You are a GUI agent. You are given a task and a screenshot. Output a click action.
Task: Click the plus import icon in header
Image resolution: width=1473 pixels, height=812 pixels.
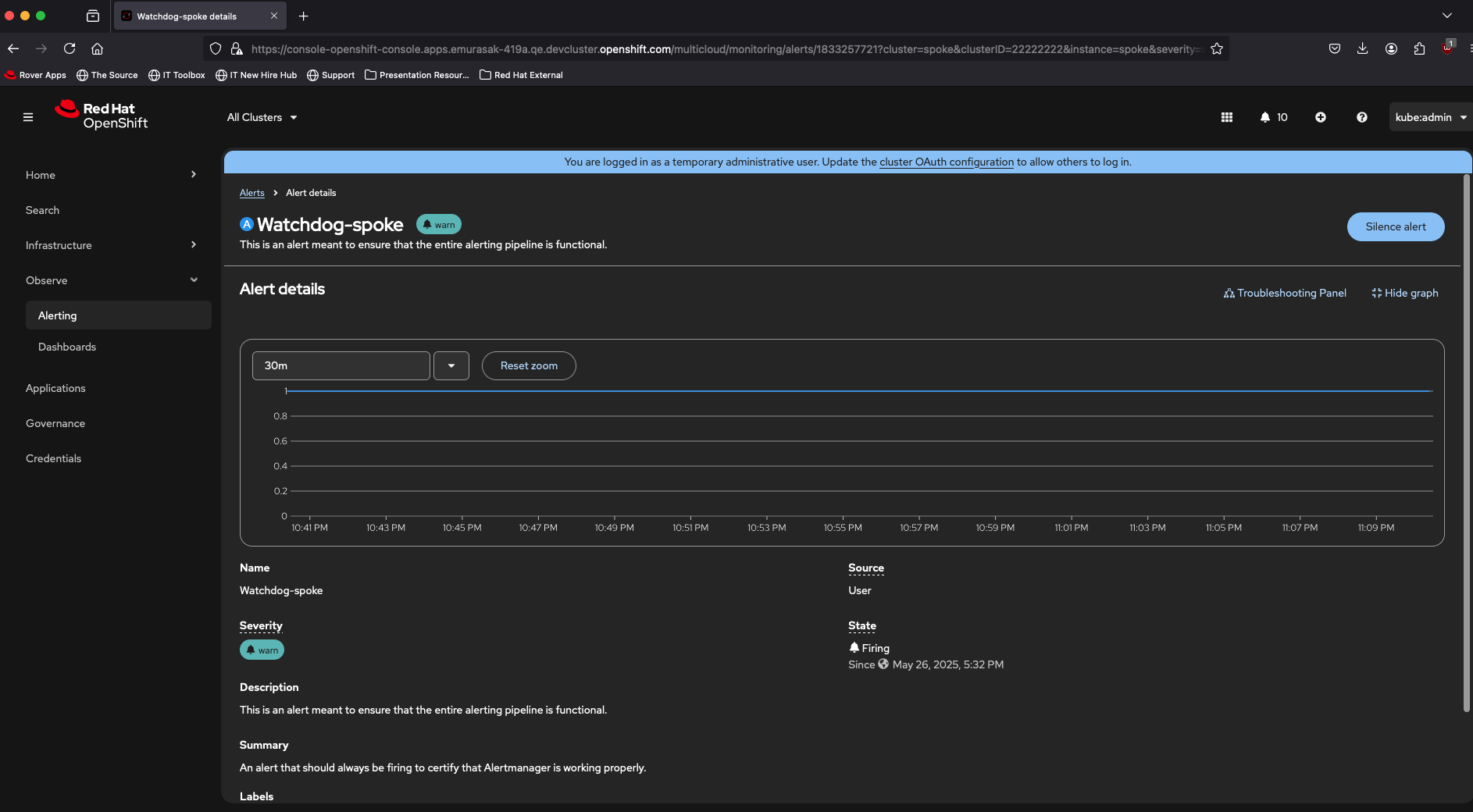click(1321, 117)
